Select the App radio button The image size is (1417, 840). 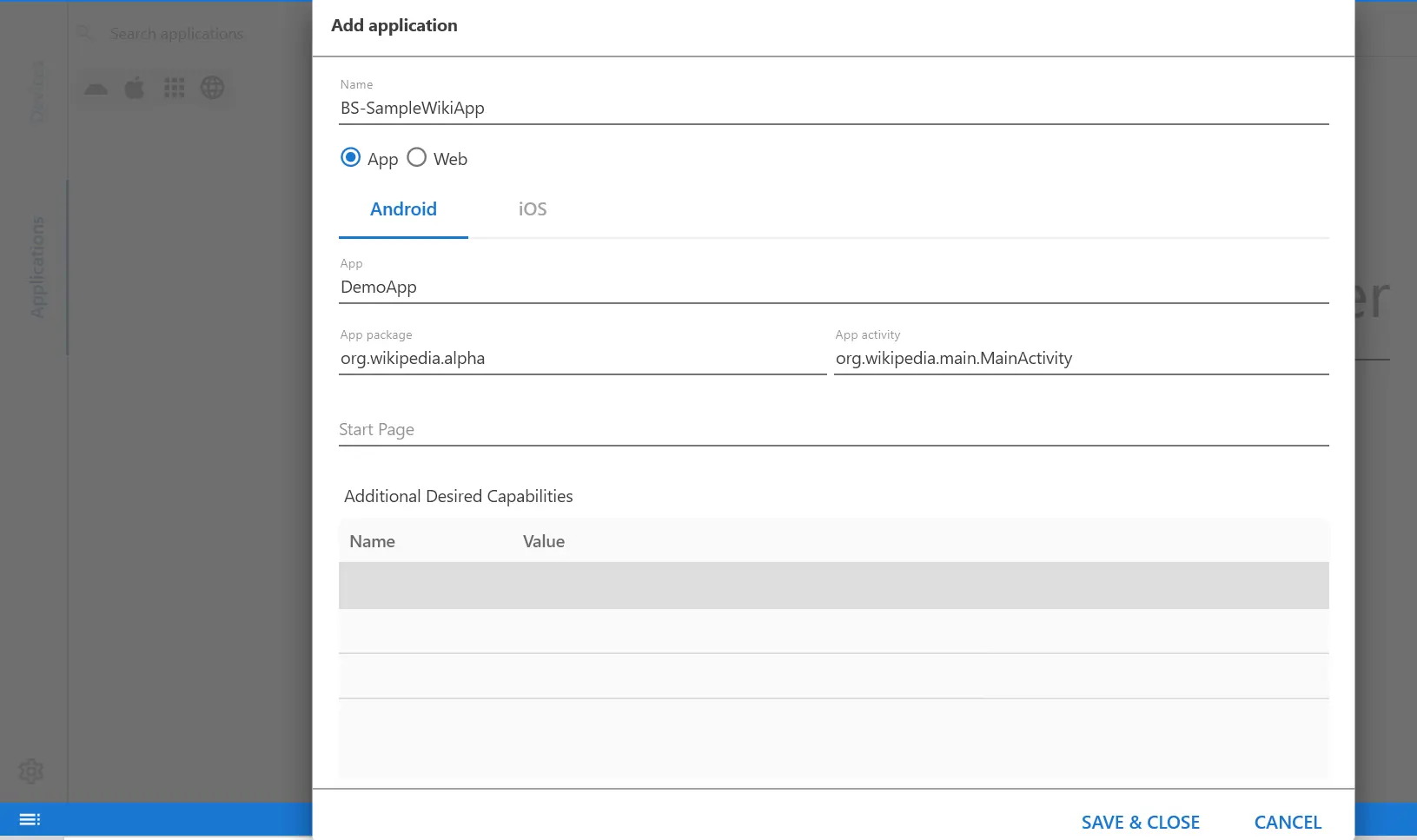tap(351, 157)
